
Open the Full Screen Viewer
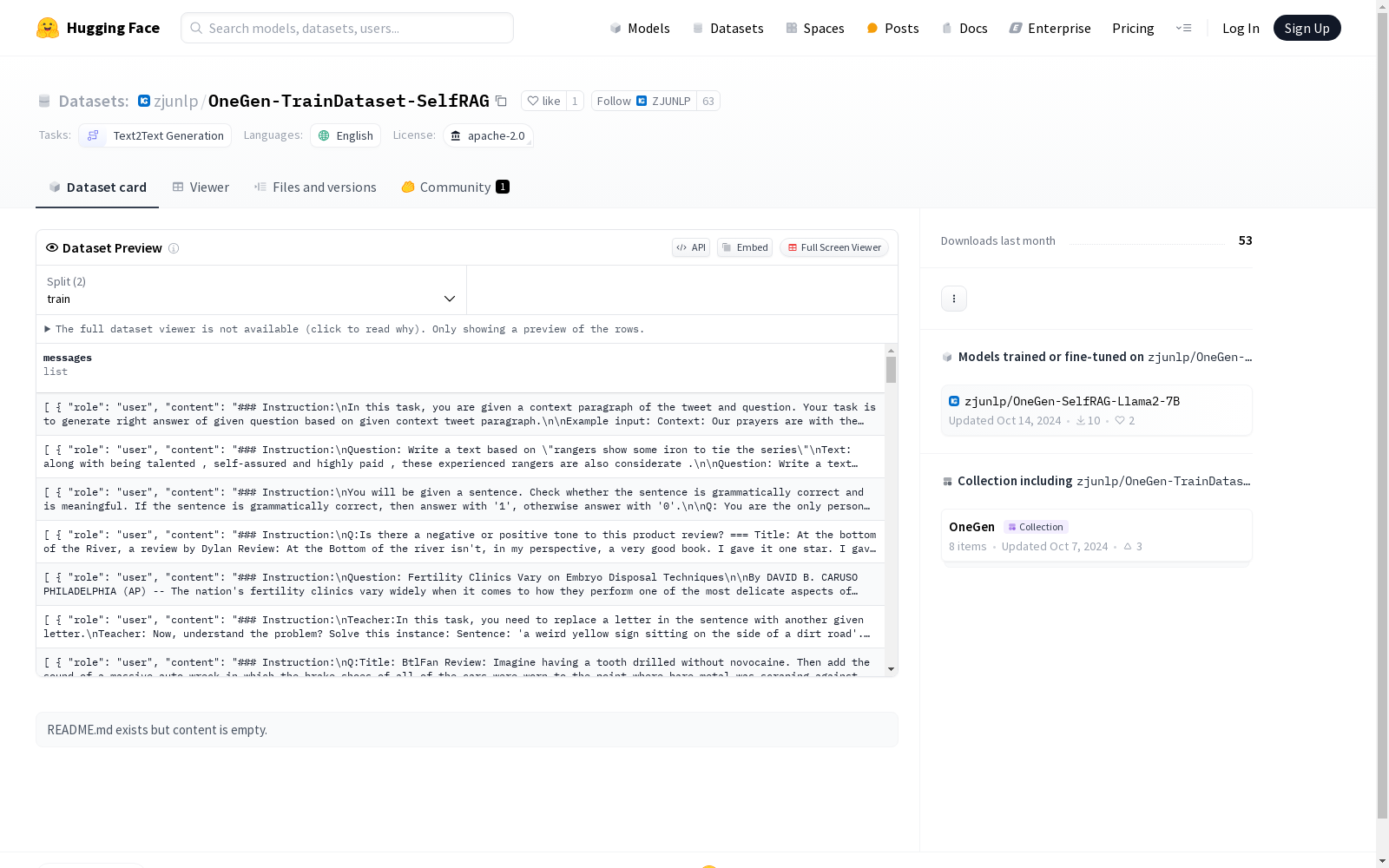pos(834,247)
